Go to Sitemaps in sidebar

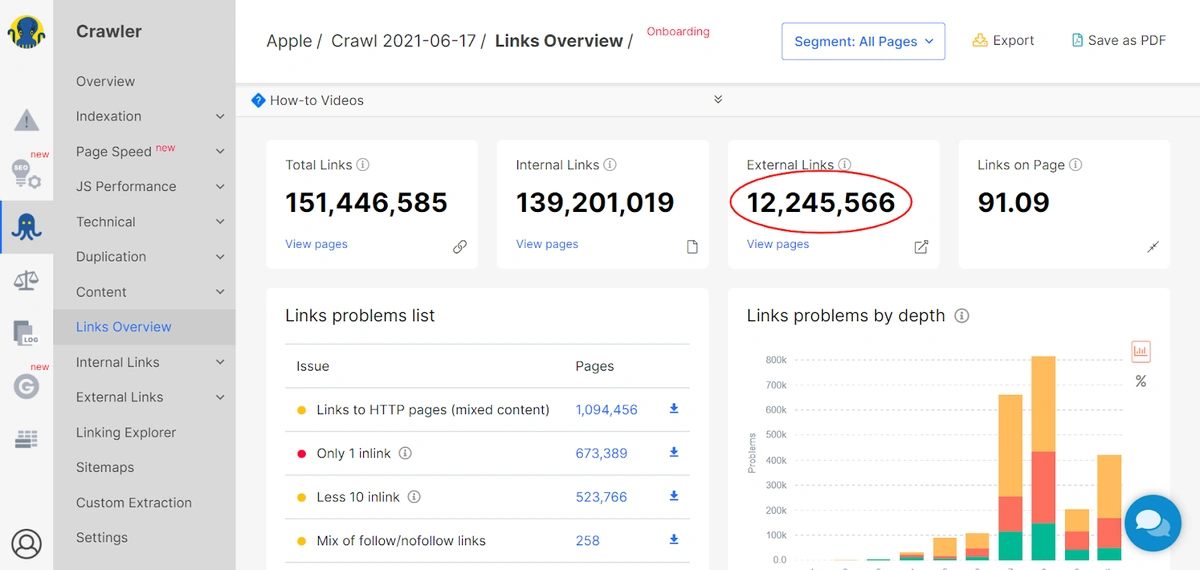pos(105,467)
